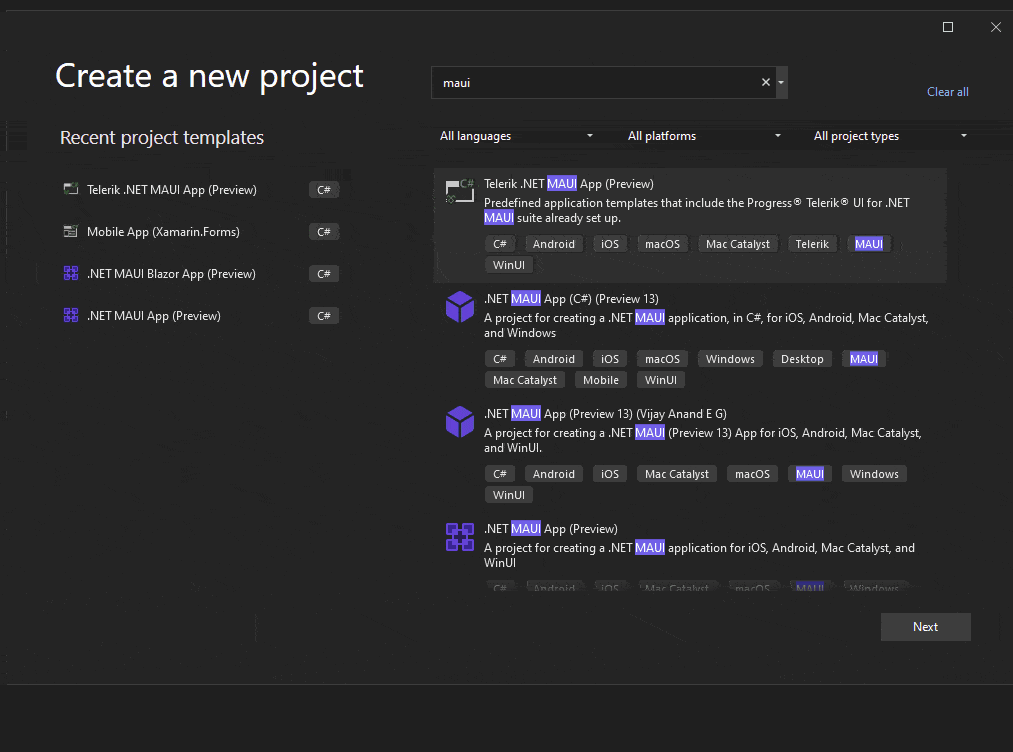Click the Clear all link
This screenshot has height=752, width=1013.
(948, 92)
